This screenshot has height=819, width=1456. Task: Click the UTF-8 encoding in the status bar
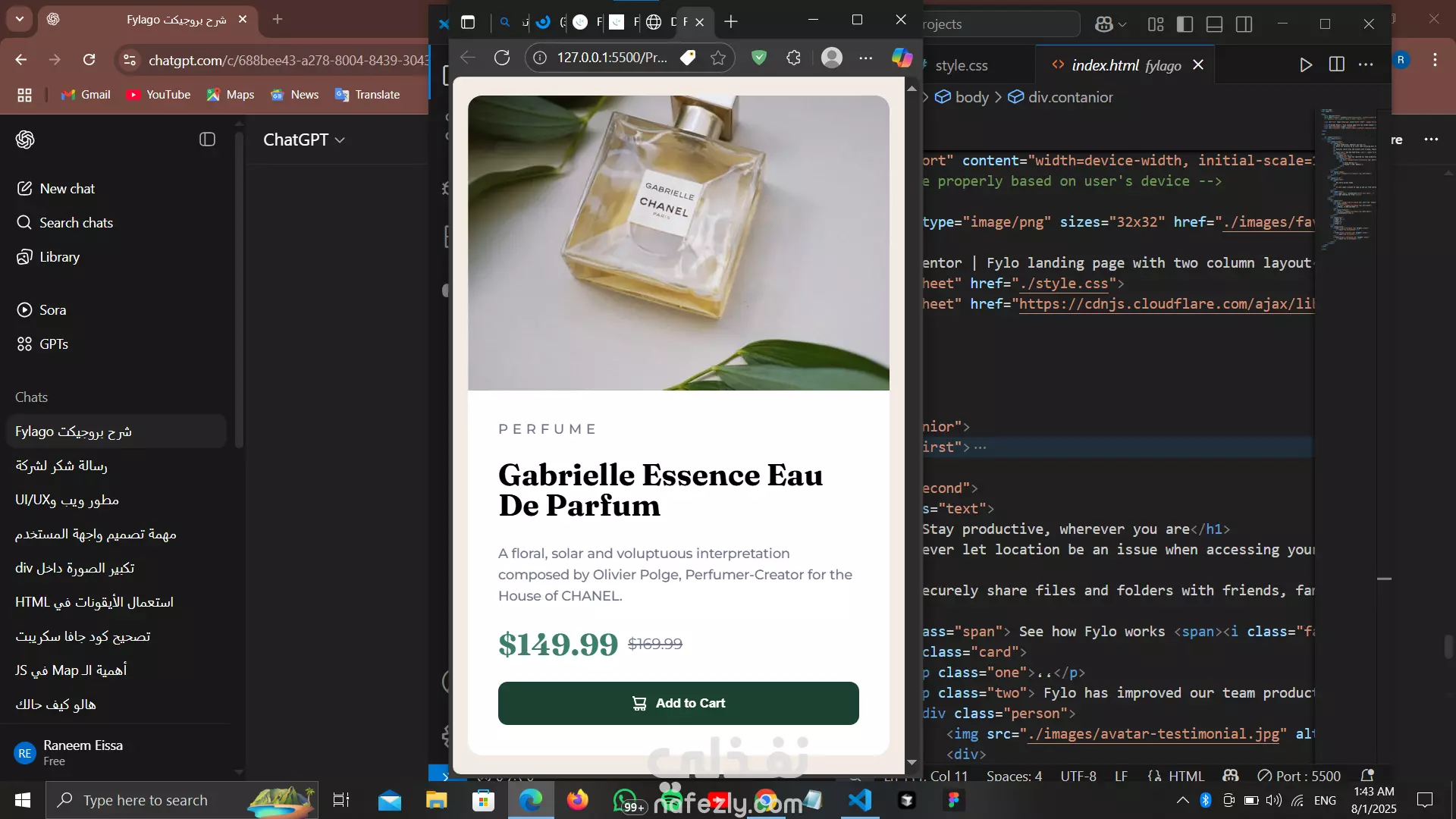point(1078,776)
